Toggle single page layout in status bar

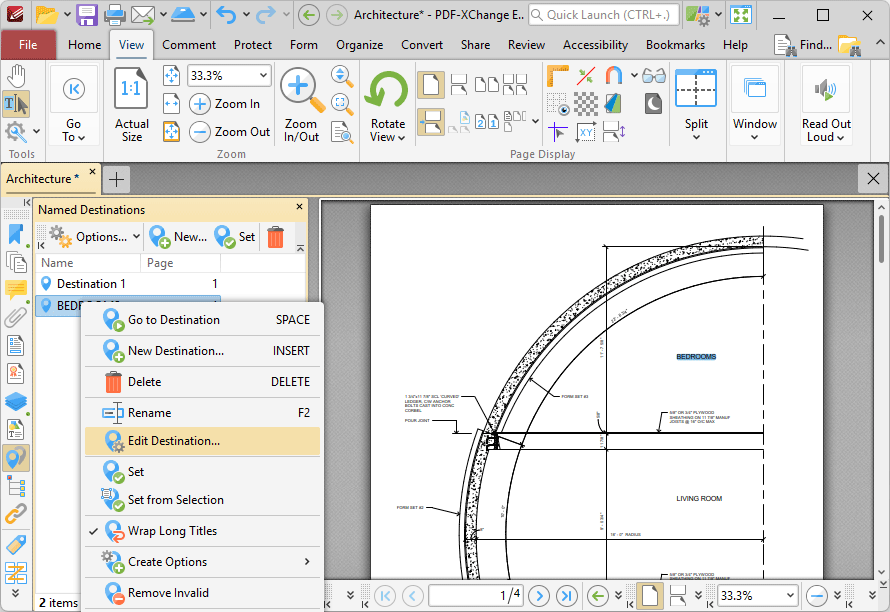click(x=650, y=596)
